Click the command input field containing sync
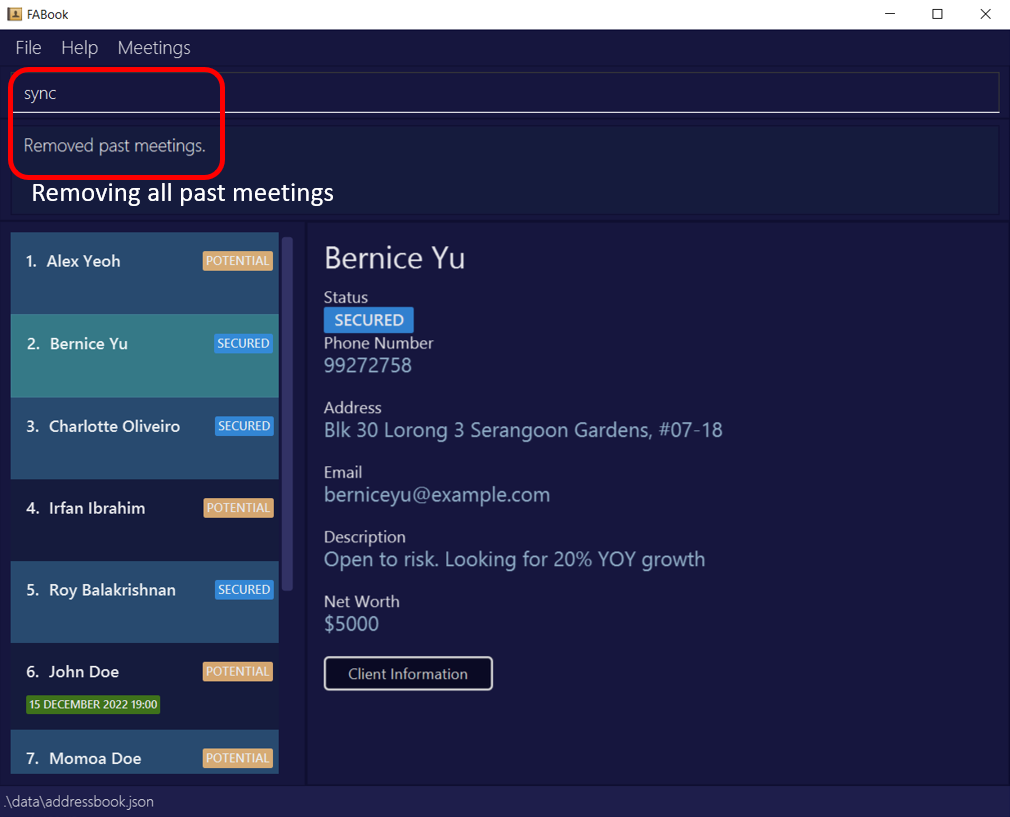The height and width of the screenshot is (817, 1010). 506,93
